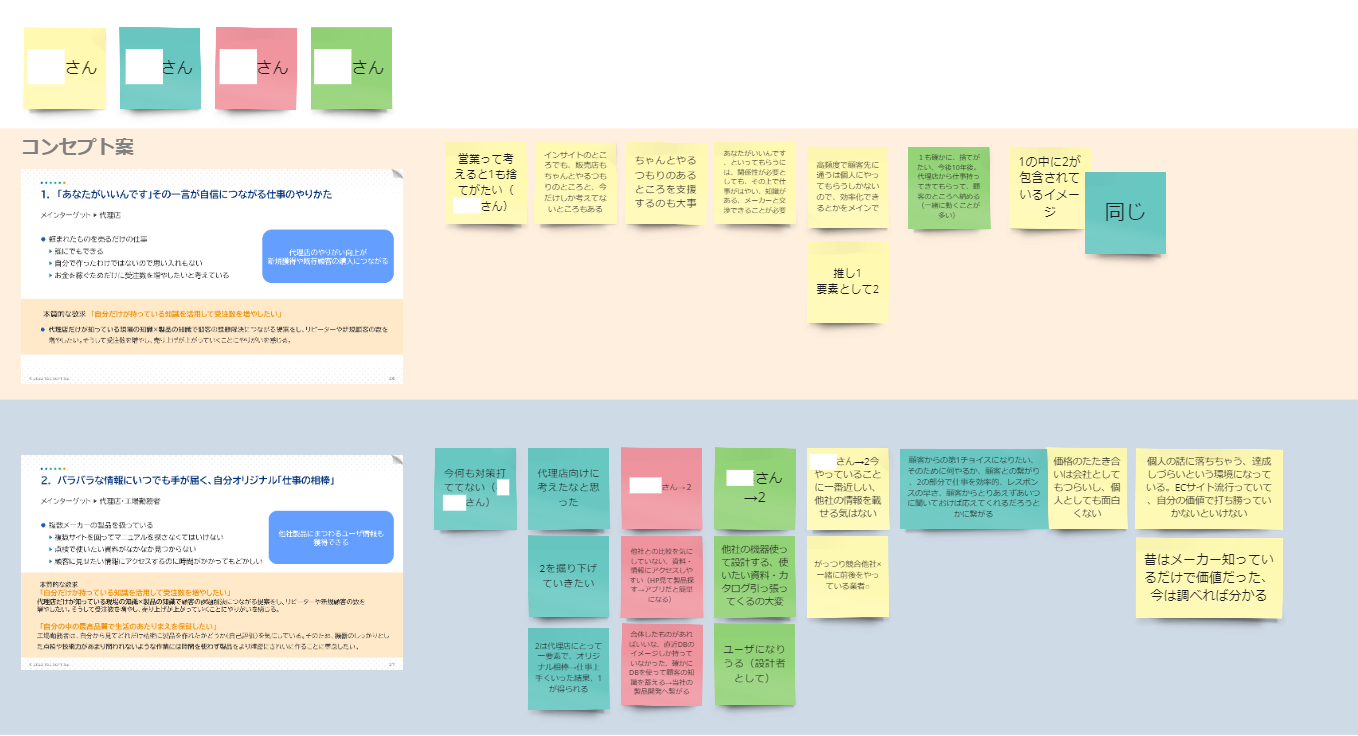Select the yellow name sticky note in legend

pyautogui.click(x=64, y=68)
